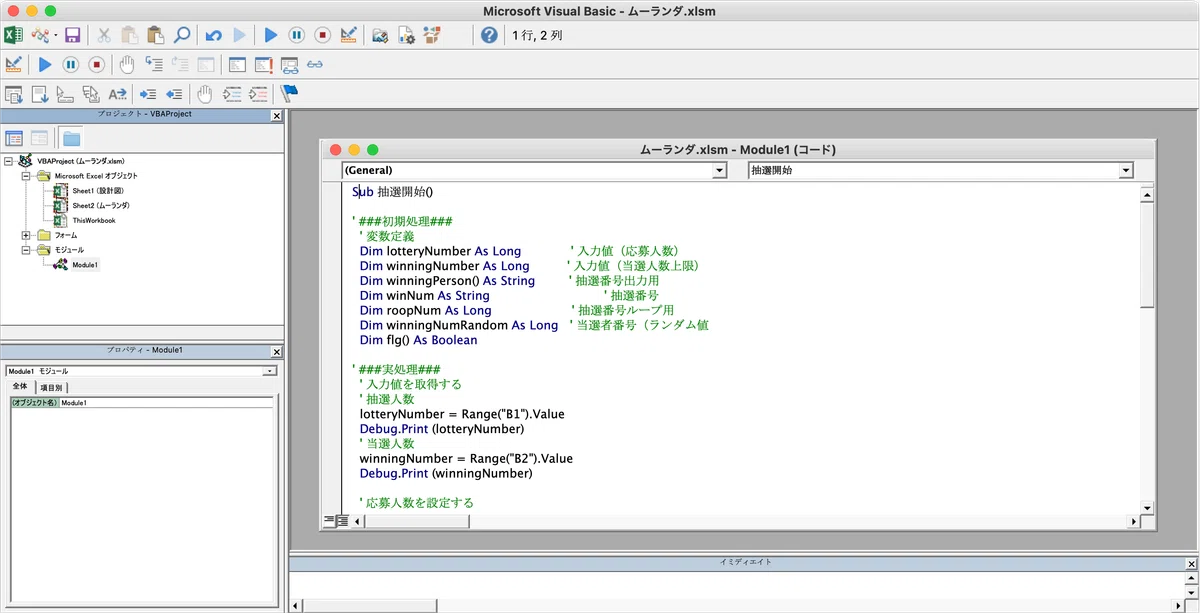Click the line lotteryNumber = Range("B1").Value
Viewport: 1200px width, 613px height.
click(463, 414)
